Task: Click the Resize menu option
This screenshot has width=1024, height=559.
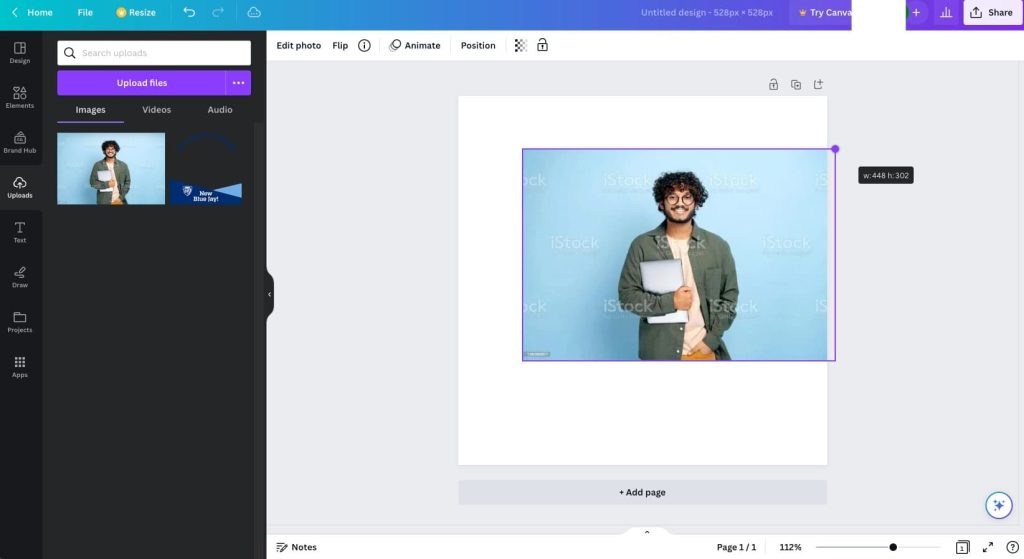Action: [x=135, y=12]
